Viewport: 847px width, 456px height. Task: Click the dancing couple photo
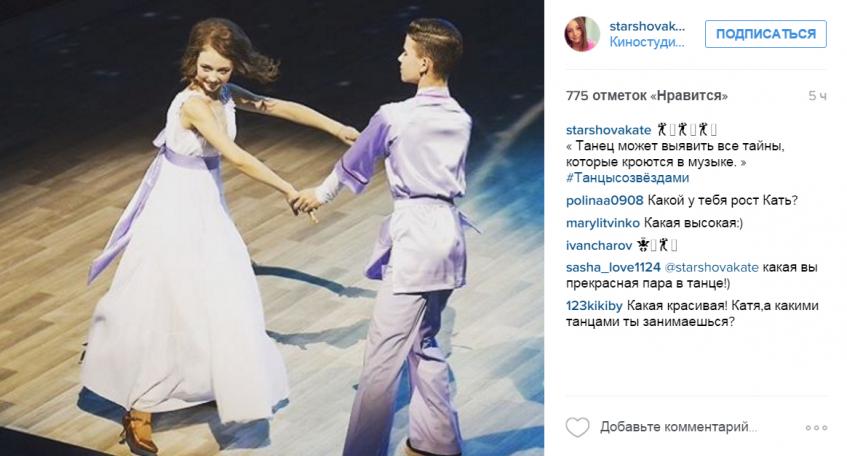(272, 228)
